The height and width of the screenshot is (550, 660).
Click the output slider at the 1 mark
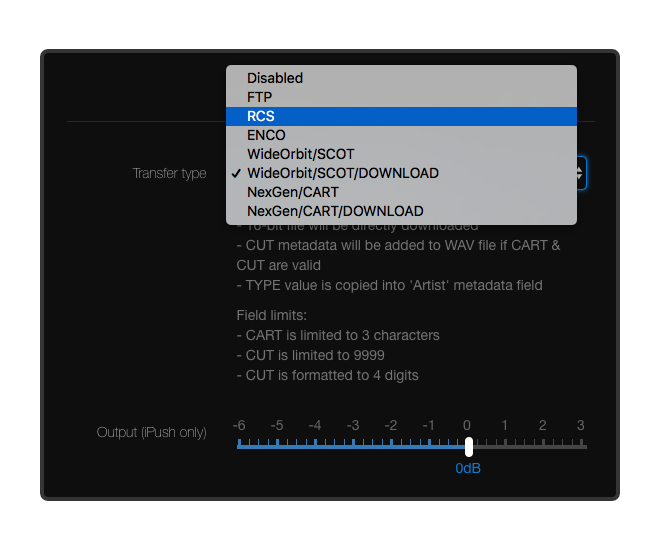505,445
